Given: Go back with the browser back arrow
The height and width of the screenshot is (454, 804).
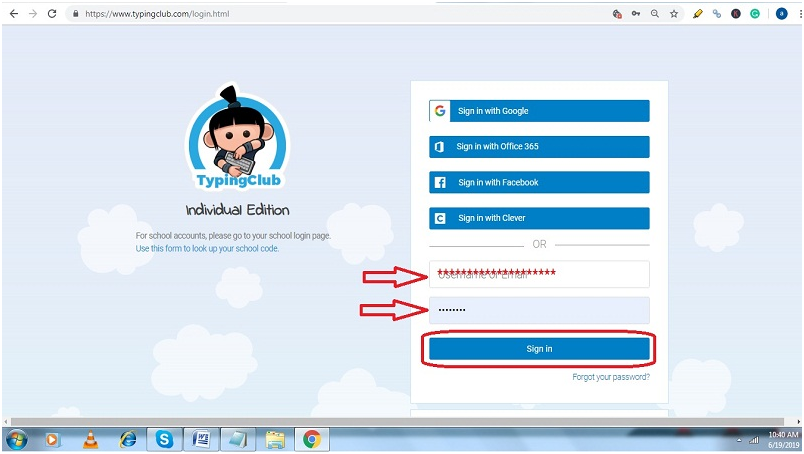Looking at the screenshot, I should tap(14, 14).
